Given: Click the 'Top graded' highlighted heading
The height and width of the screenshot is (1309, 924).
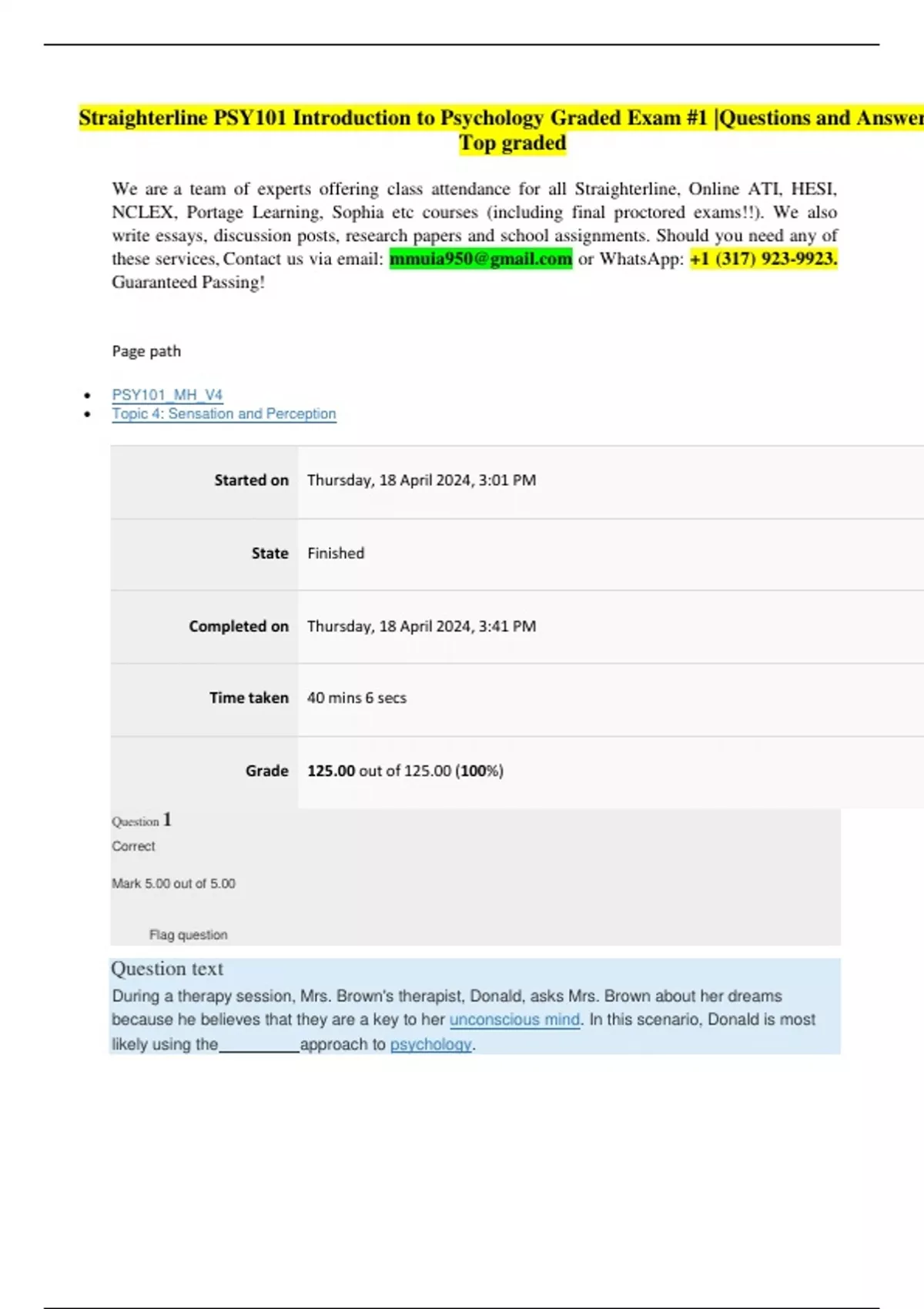Looking at the screenshot, I should coord(512,143).
